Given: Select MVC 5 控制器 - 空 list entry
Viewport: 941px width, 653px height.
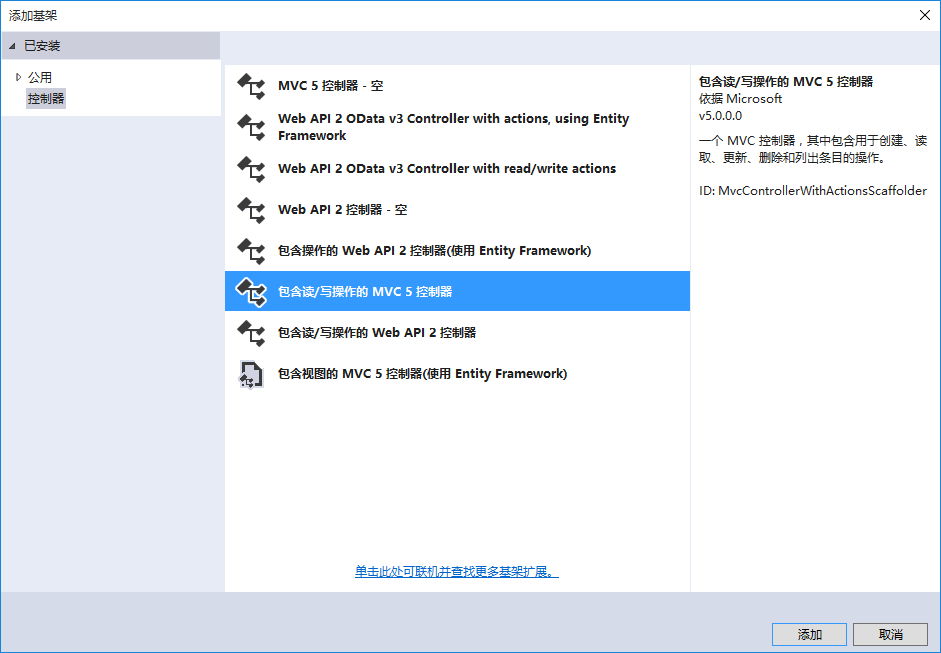Looking at the screenshot, I should click(330, 87).
